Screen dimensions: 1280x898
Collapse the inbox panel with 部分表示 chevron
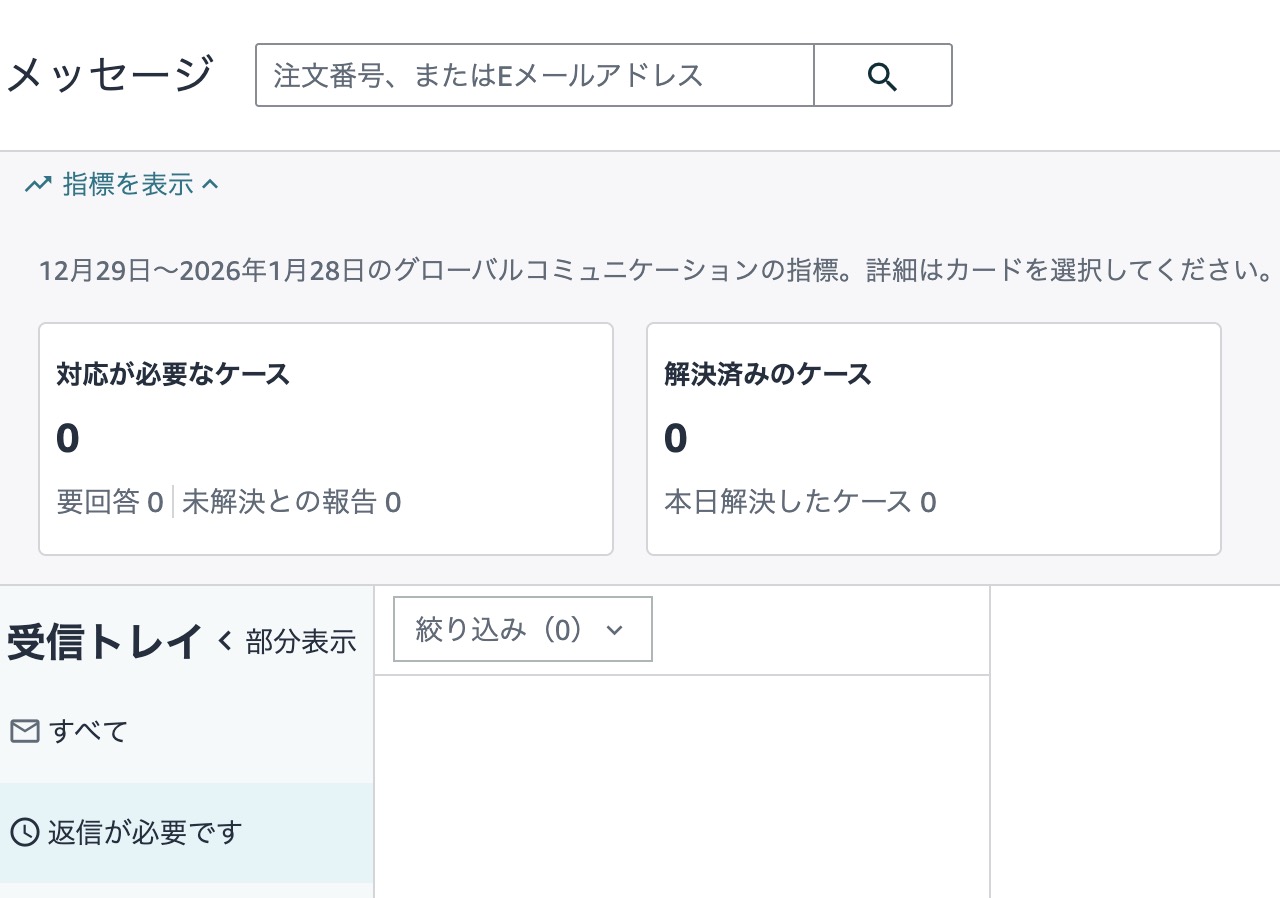coord(227,640)
